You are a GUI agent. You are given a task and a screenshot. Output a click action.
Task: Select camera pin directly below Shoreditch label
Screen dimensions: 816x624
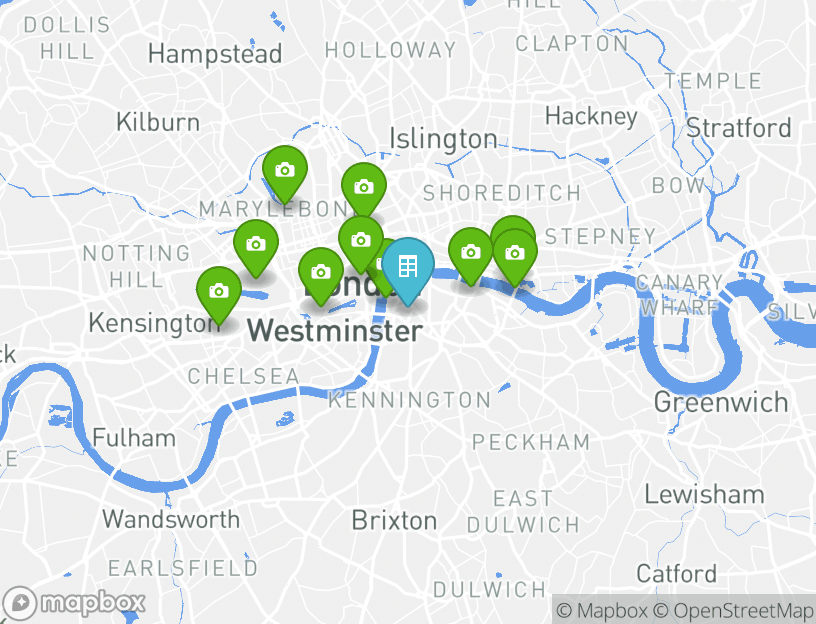coord(470,253)
